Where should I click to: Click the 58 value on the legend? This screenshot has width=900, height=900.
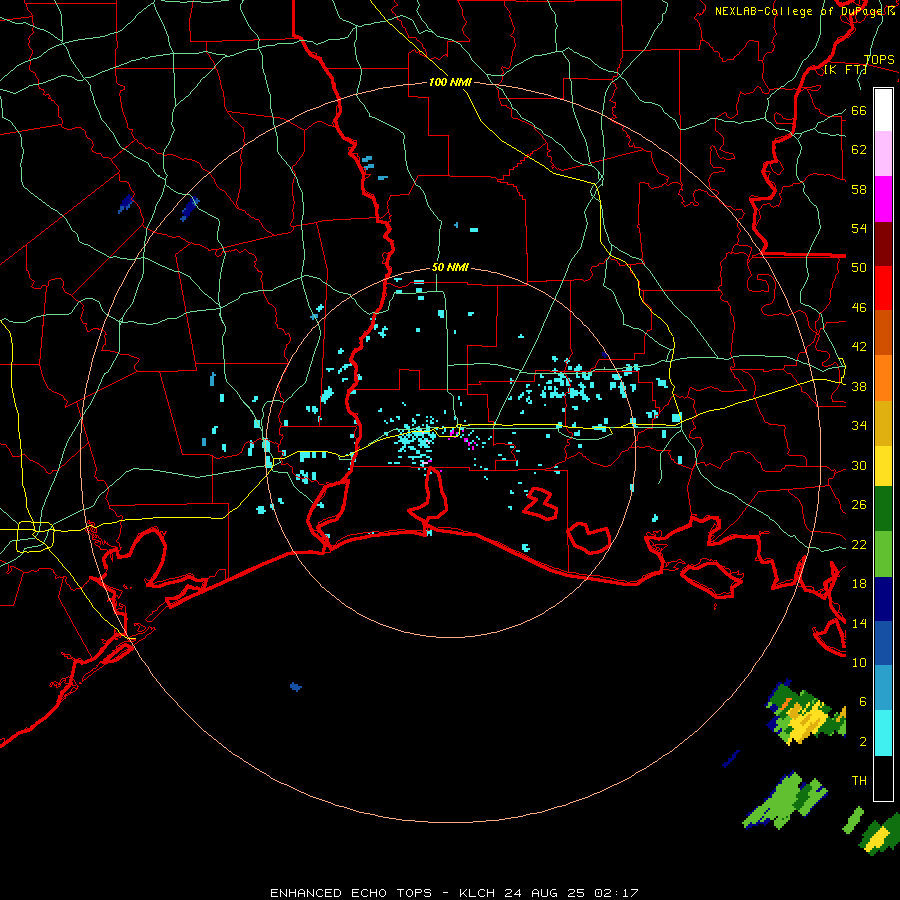pos(859,189)
